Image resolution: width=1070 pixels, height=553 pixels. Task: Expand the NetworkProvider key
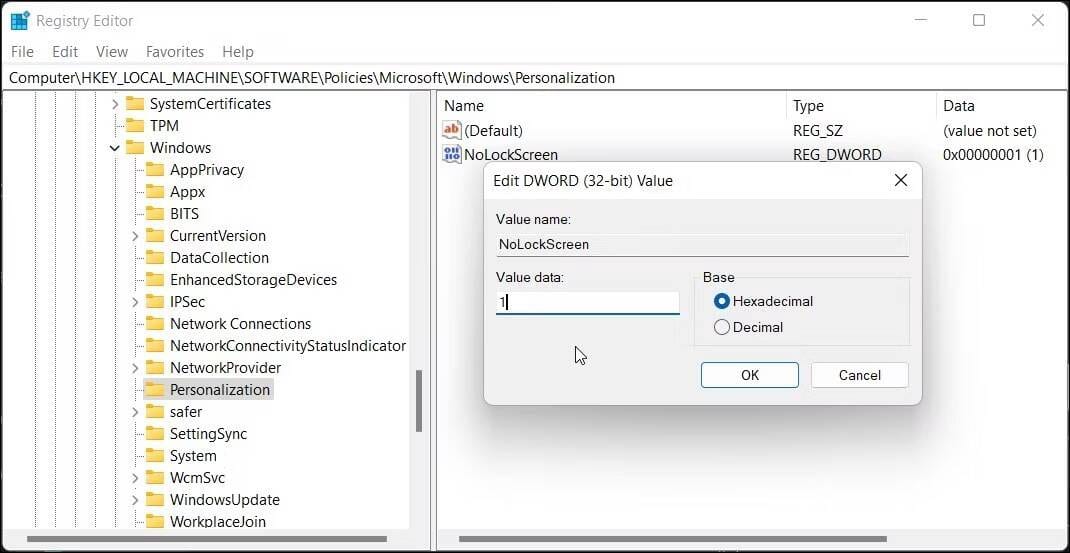tap(134, 367)
